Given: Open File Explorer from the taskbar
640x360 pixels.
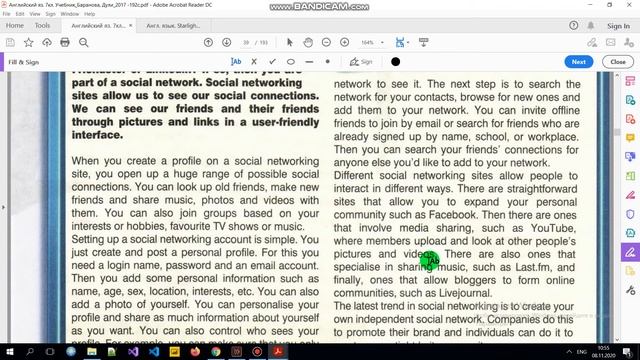Looking at the screenshot, I should tap(92, 351).
